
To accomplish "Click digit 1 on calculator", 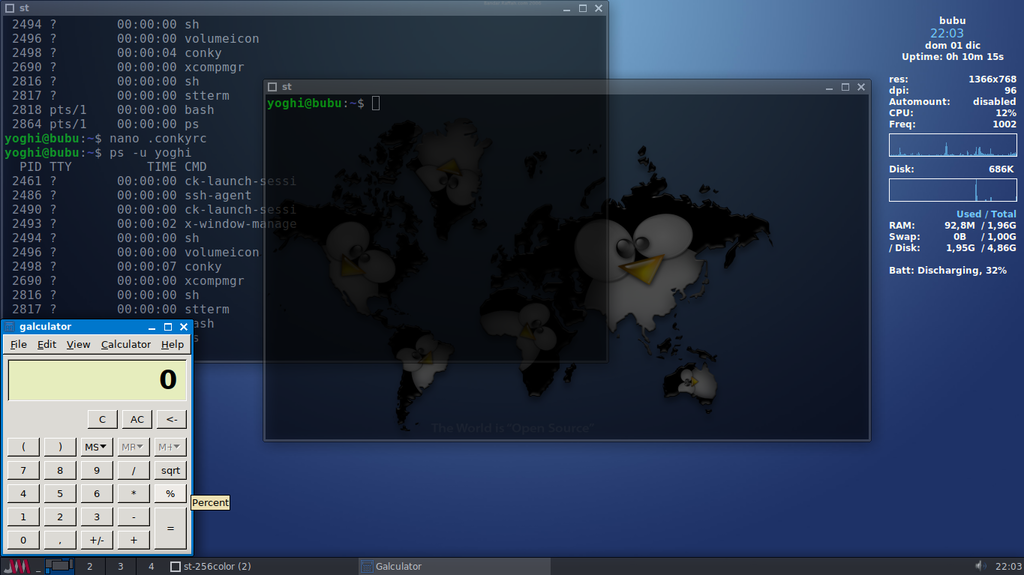I will tap(24, 517).
